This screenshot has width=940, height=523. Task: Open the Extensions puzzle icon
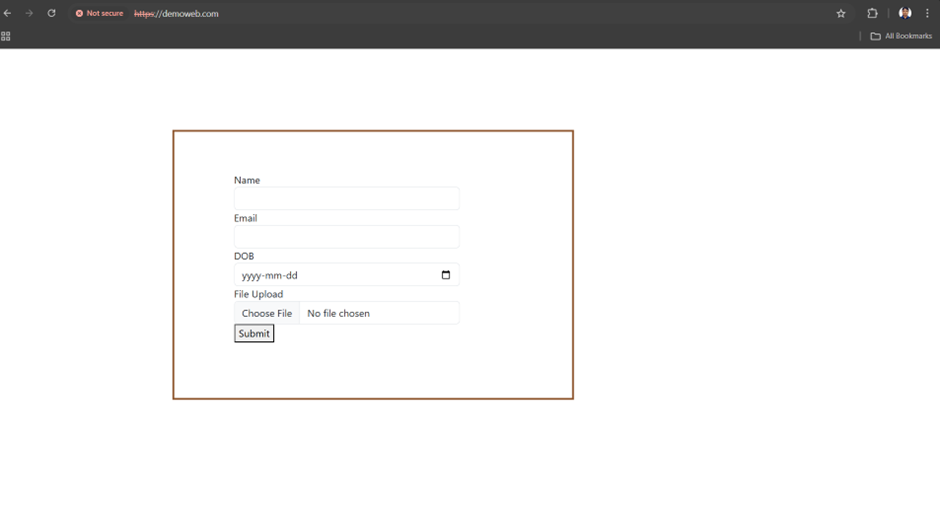pos(872,13)
